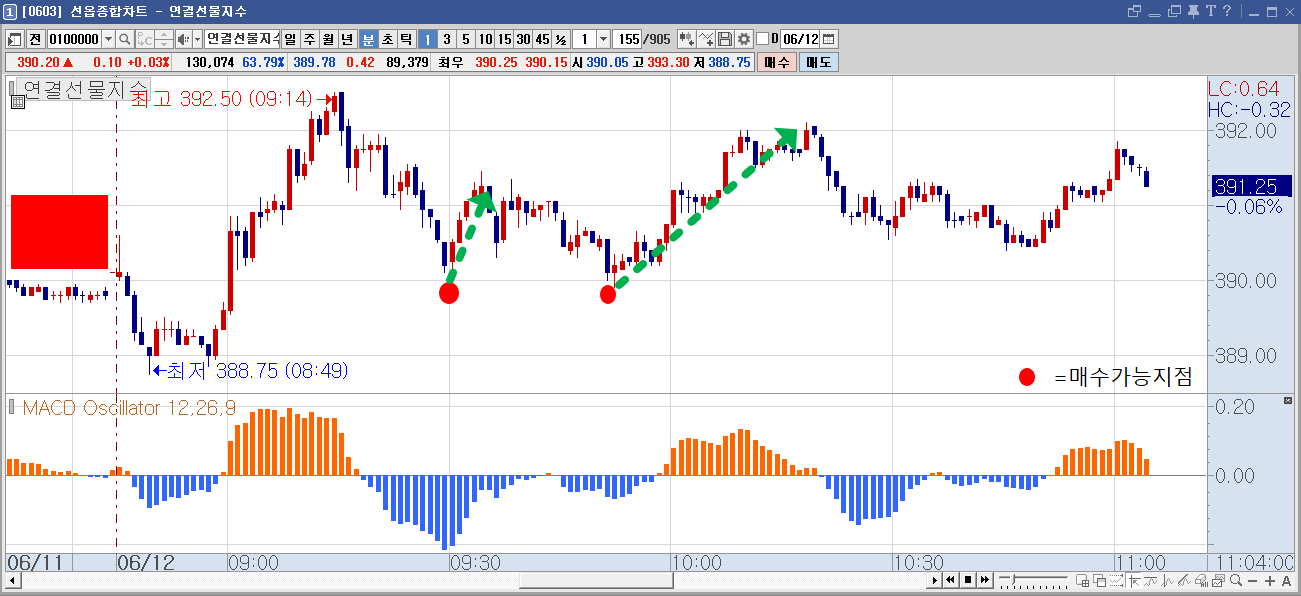
Task: Open the interval value dropdown arrow
Action: coord(603,39)
